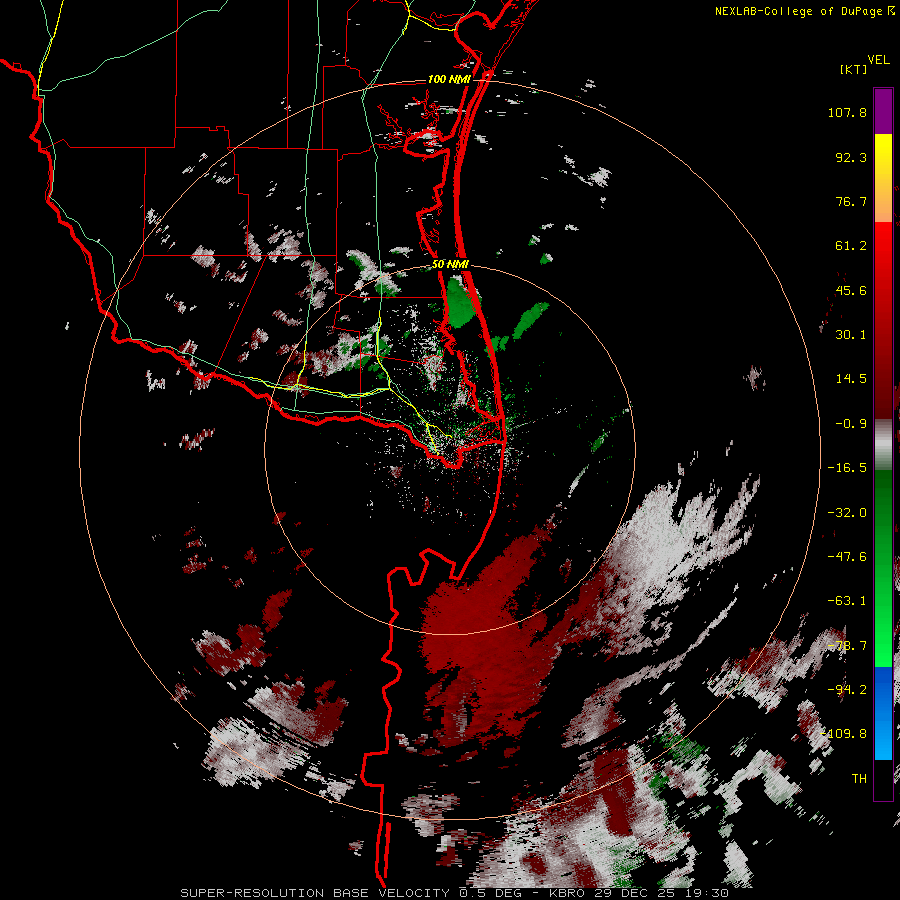Click the 76.7 velocity scale value
This screenshot has height=900, width=900.
point(851,201)
